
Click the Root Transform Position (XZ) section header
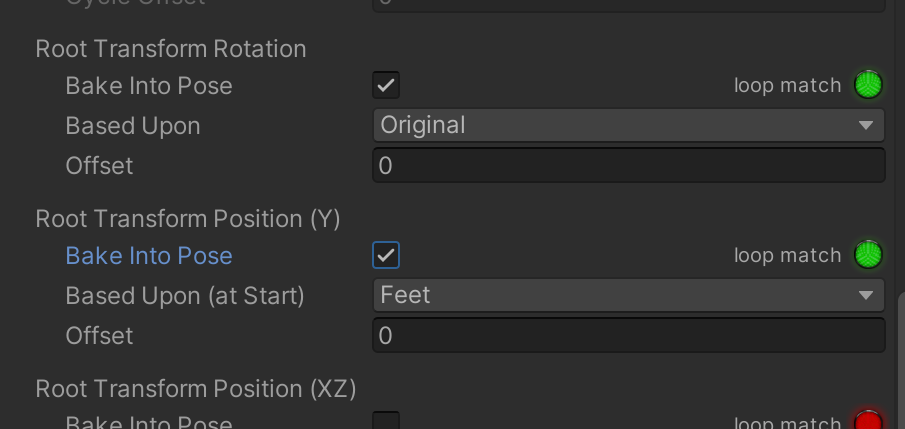(x=196, y=388)
